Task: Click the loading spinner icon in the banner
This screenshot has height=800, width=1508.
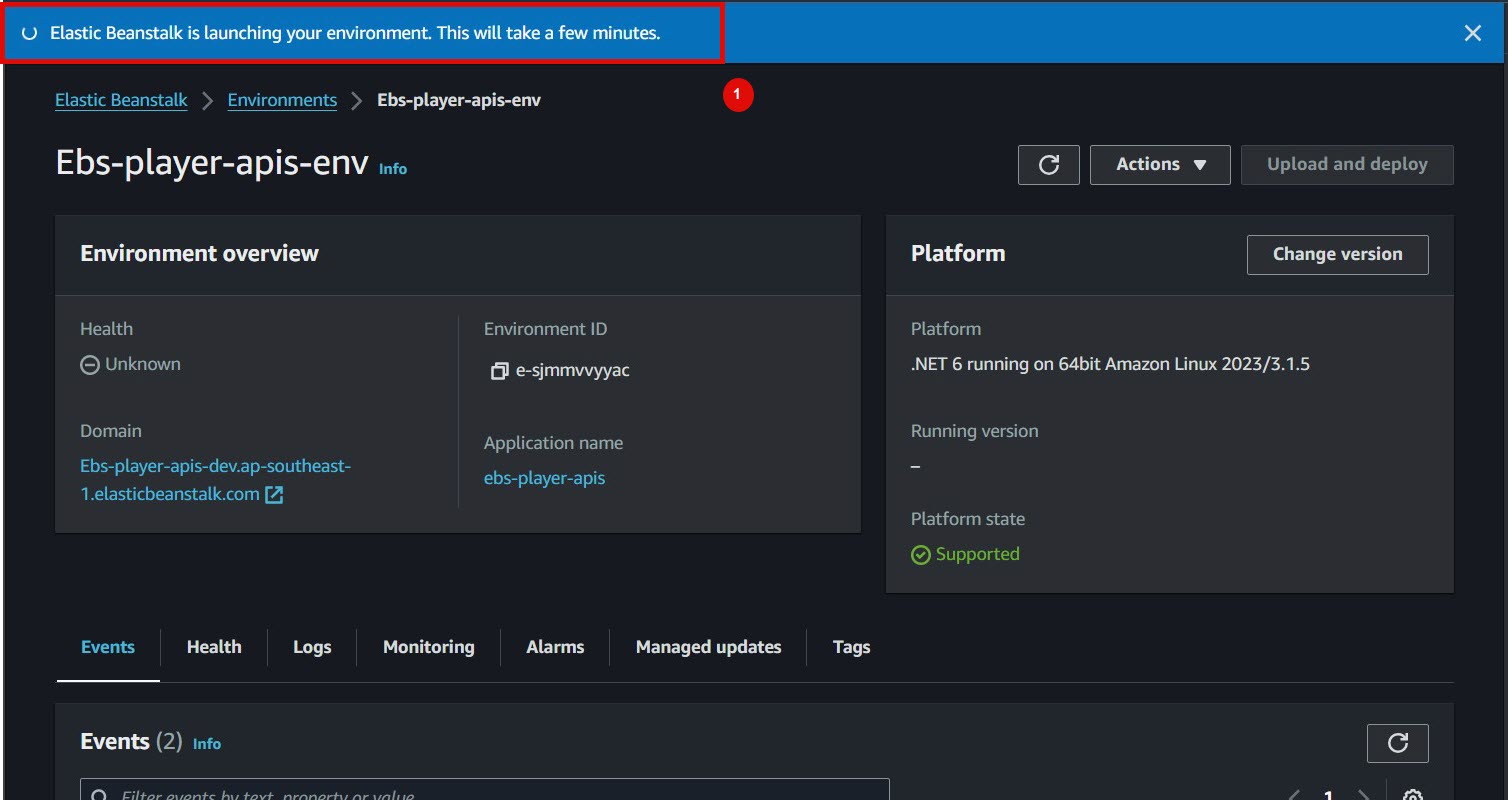Action: pos(30,33)
